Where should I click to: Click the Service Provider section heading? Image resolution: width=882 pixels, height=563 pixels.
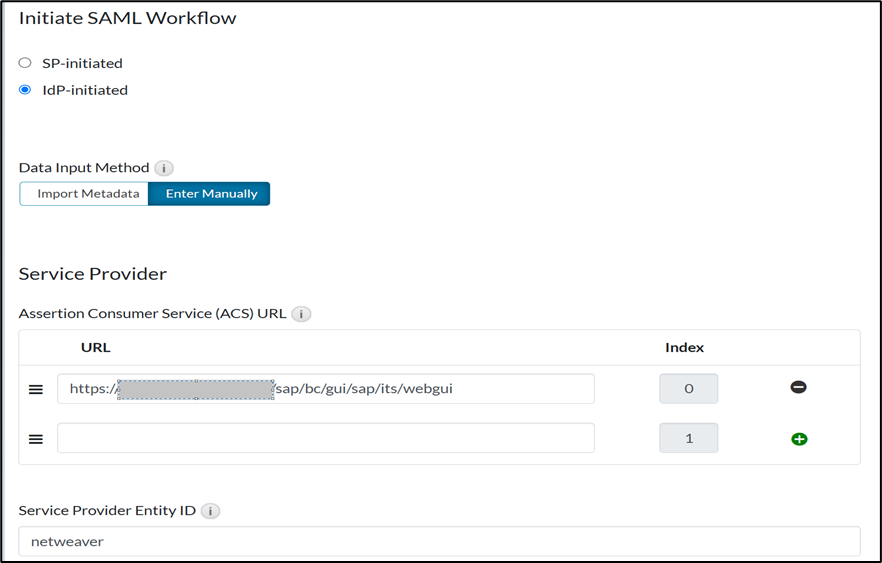[x=93, y=273]
